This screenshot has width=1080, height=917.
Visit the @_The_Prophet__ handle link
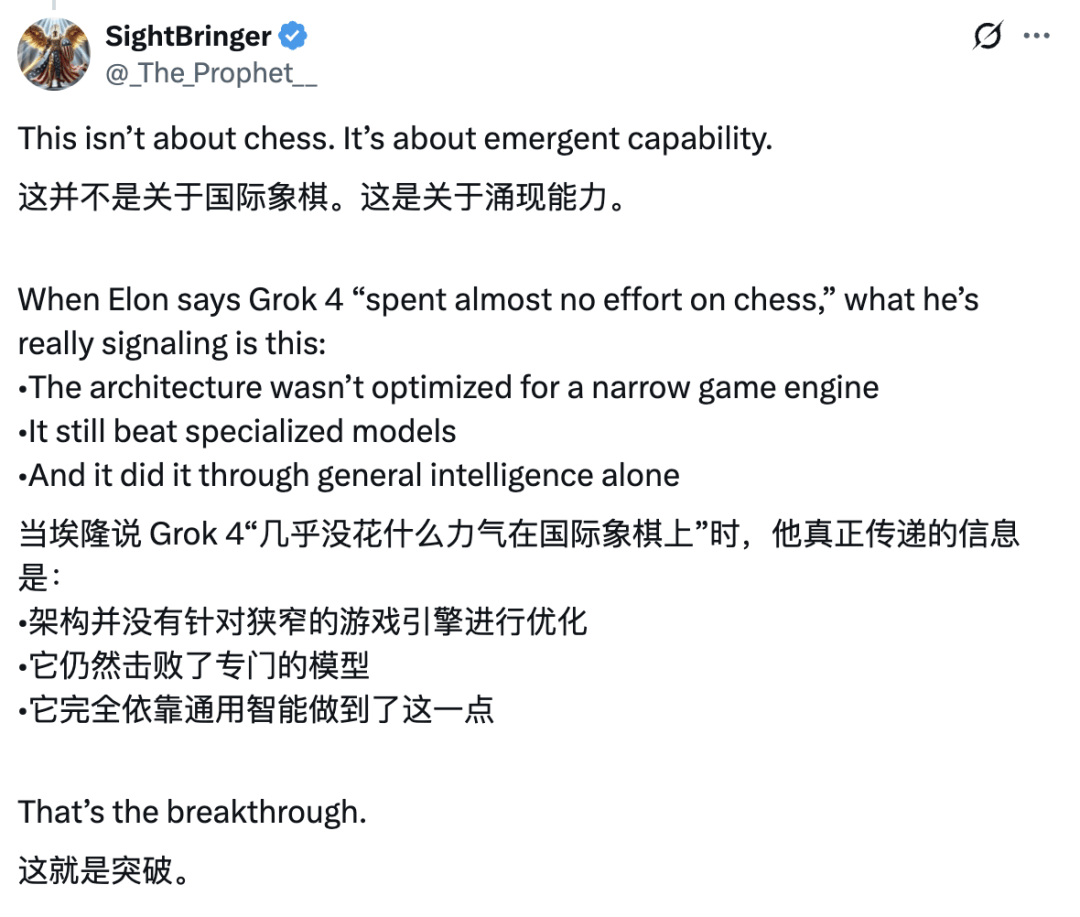211,73
